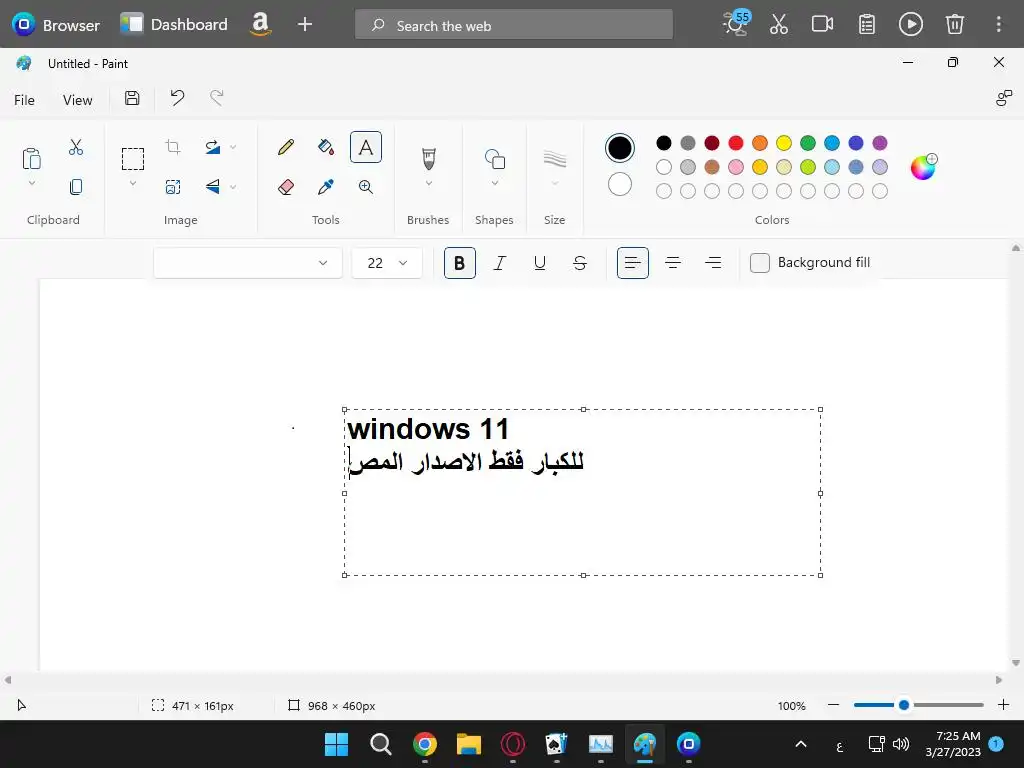Click the browser snapshot scissors icon
This screenshot has width=1024, height=768.
tap(778, 25)
